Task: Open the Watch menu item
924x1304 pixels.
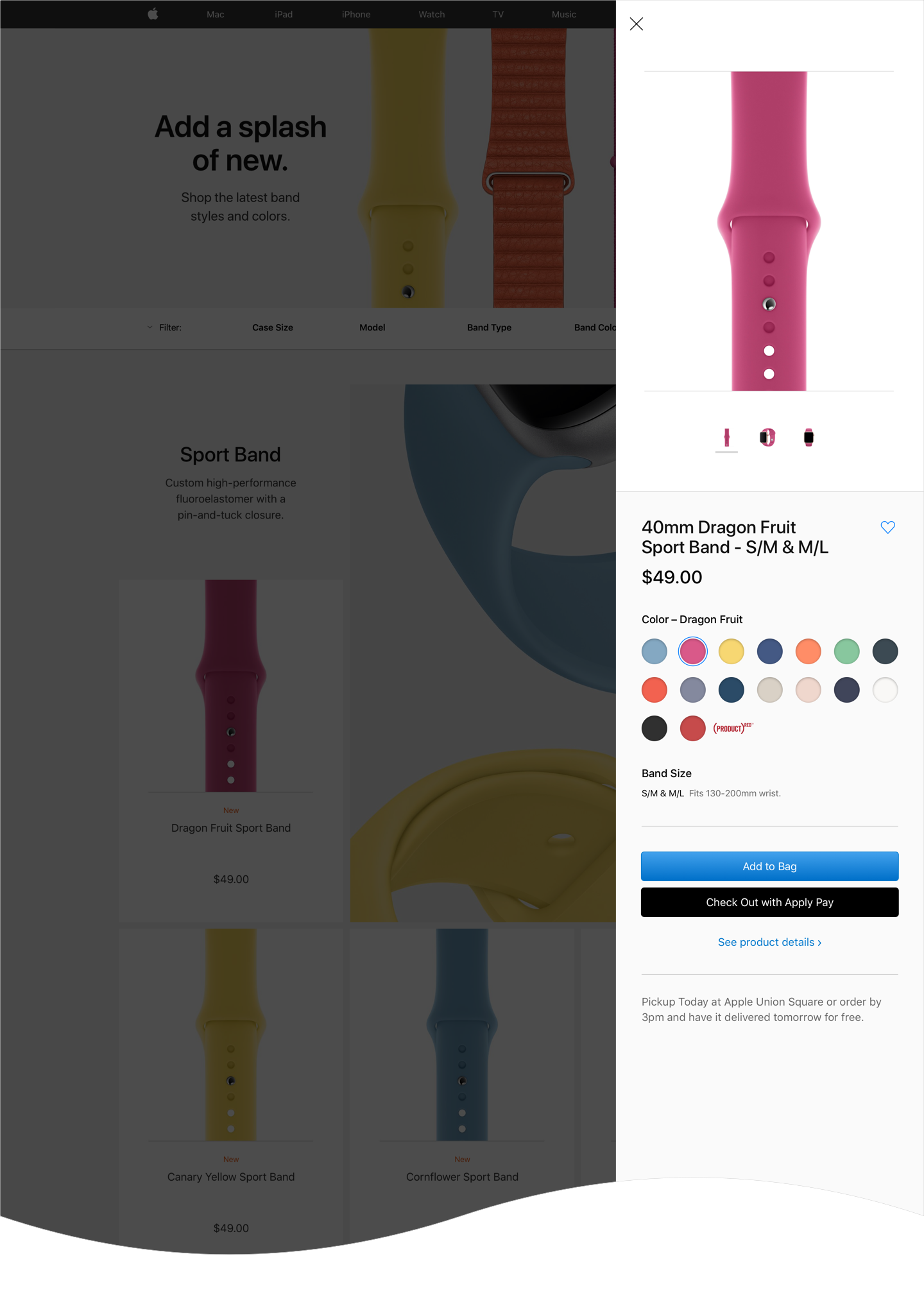Action: (432, 14)
